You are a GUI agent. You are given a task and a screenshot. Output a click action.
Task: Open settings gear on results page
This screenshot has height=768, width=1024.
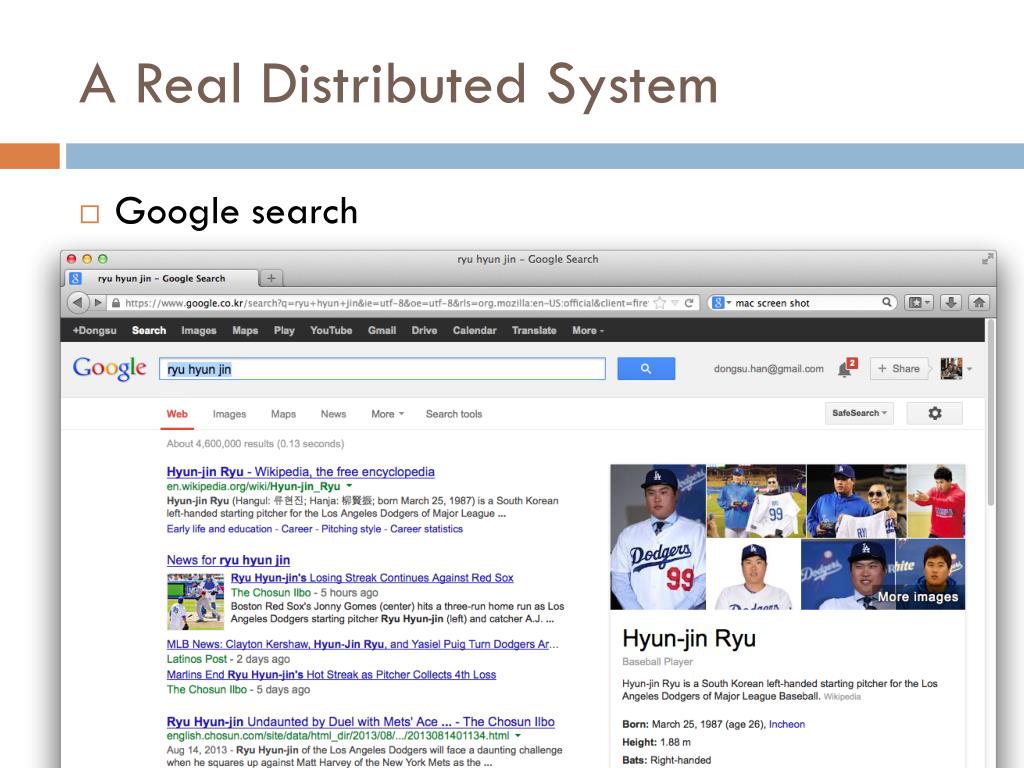[x=935, y=413]
